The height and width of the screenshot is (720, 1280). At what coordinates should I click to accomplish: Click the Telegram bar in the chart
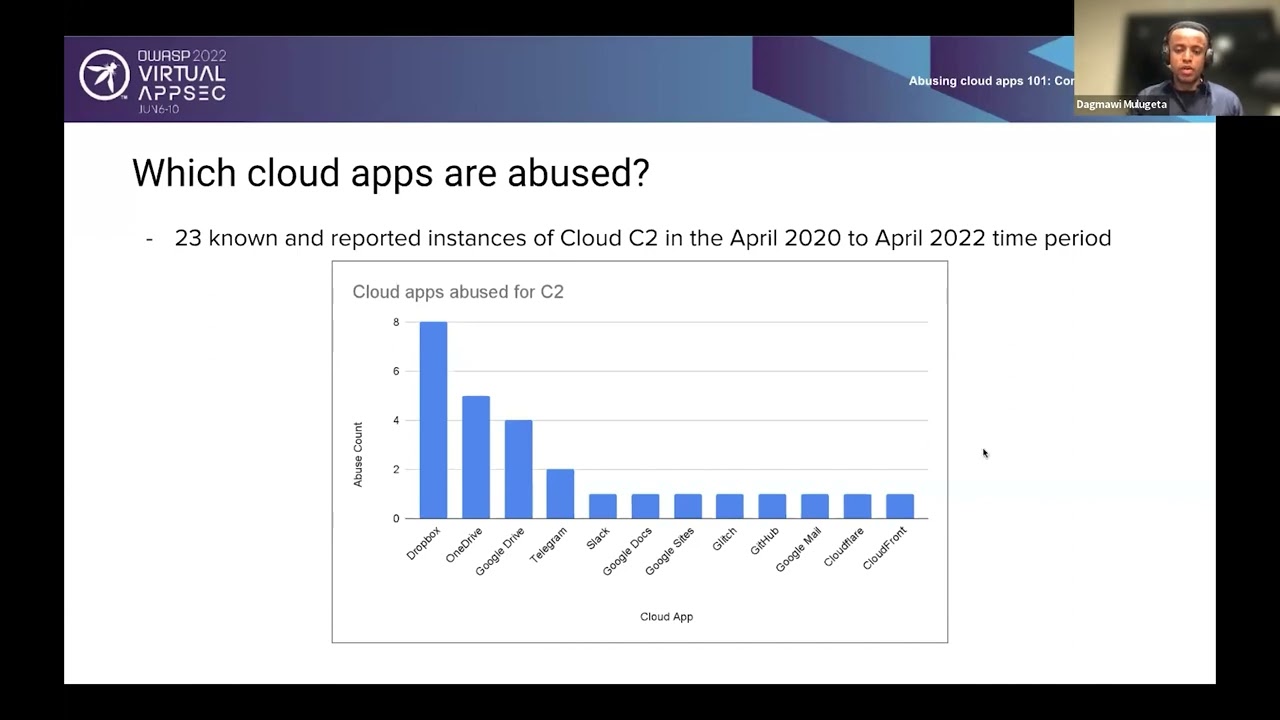pyautogui.click(x=560, y=494)
